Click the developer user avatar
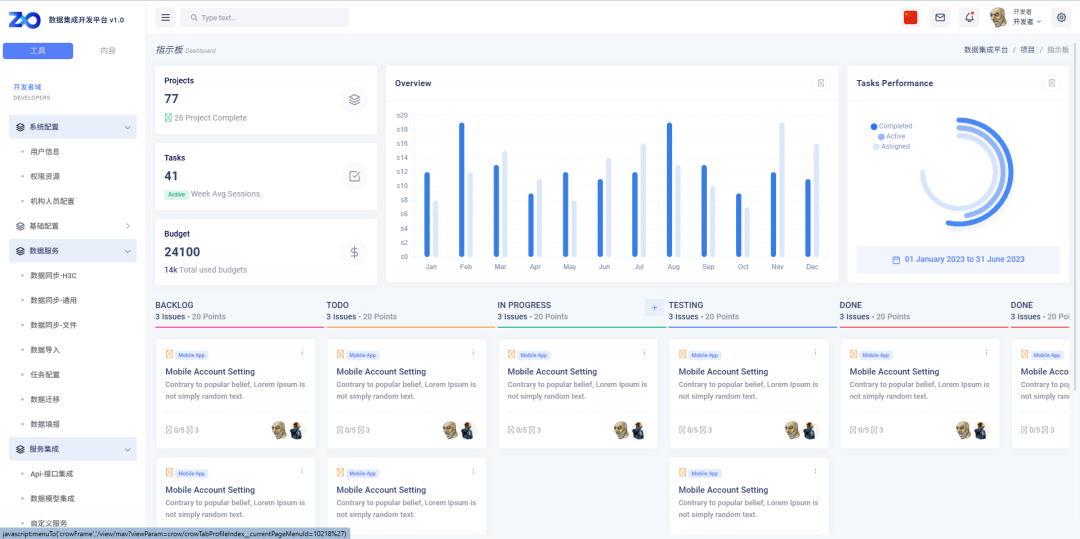The image size is (1080, 539). tap(999, 17)
